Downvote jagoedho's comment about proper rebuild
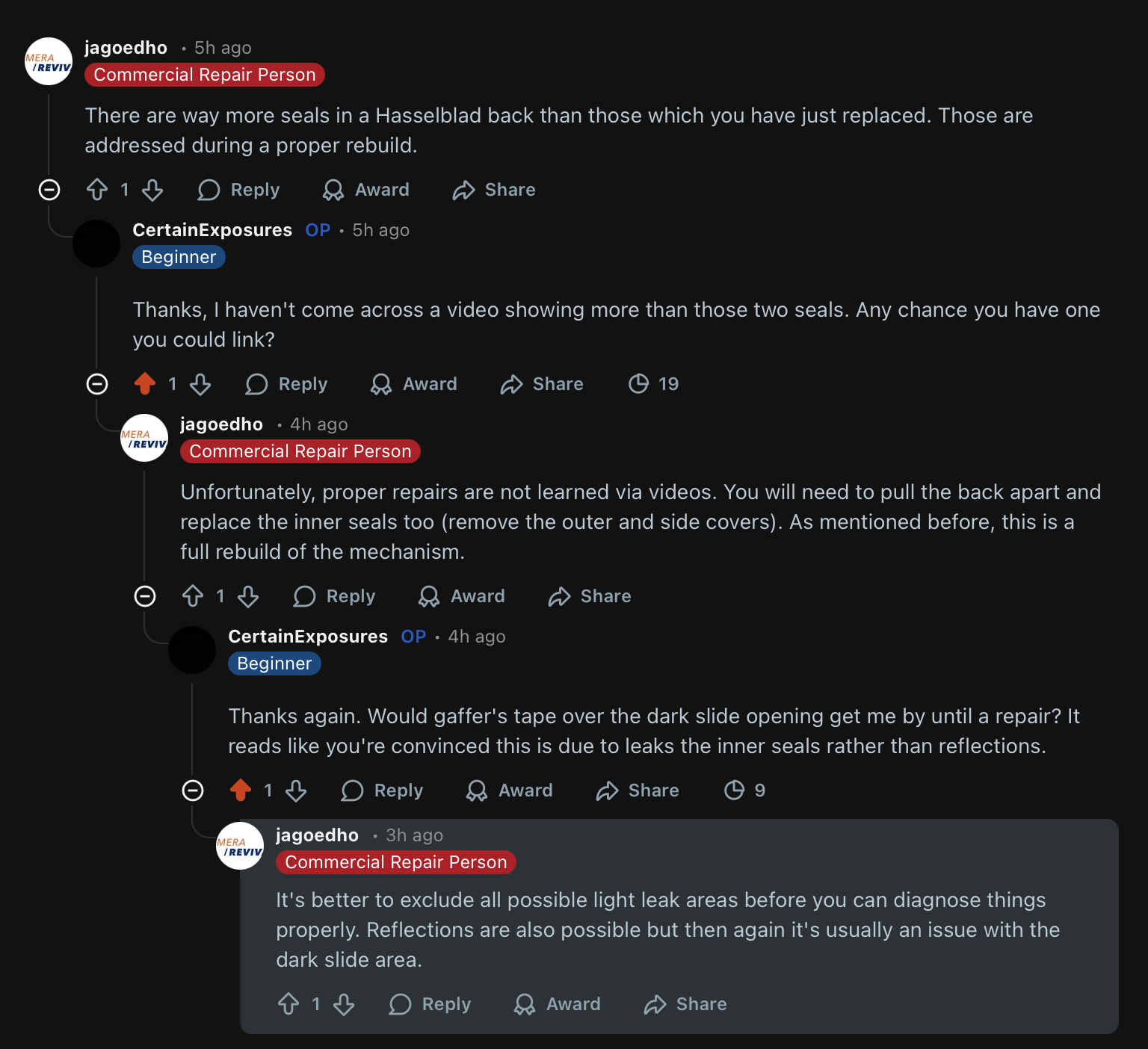Viewport: 1148px width, 1049px height. tap(152, 190)
